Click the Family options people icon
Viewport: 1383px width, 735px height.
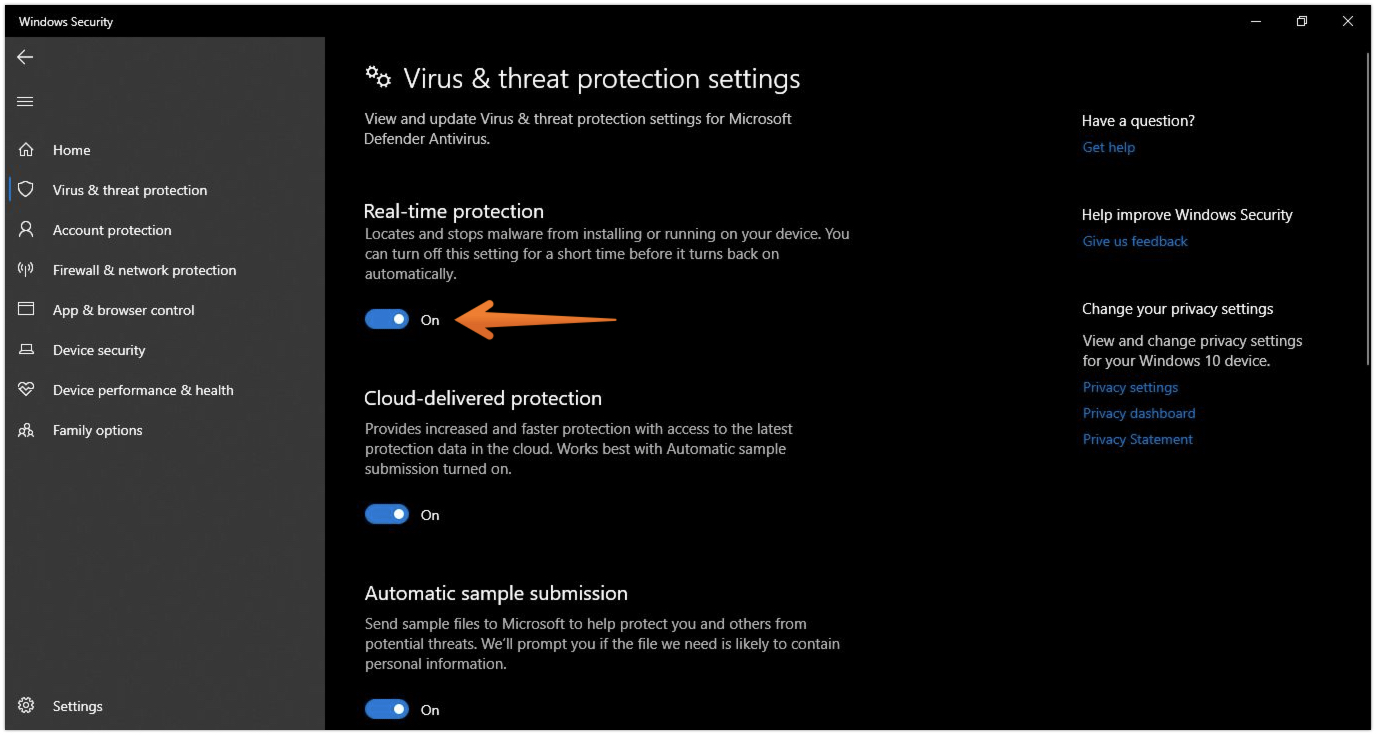[x=26, y=430]
